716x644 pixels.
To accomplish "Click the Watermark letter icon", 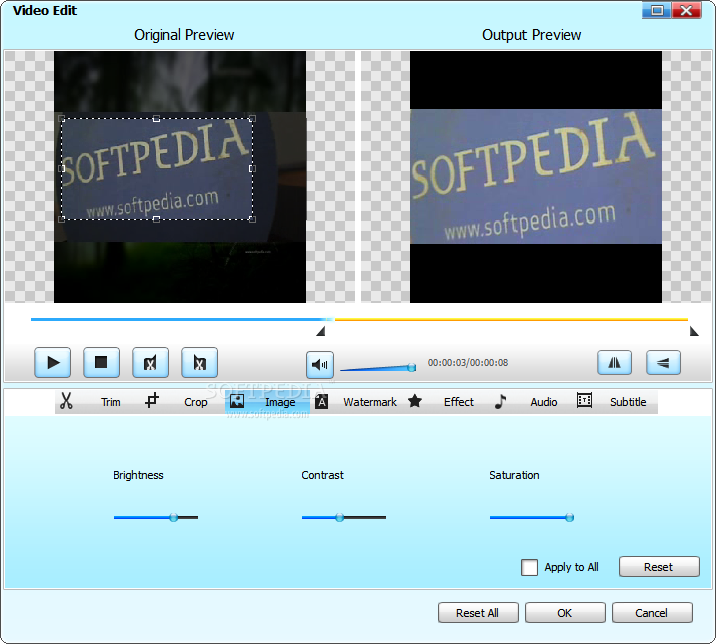I will pyautogui.click(x=321, y=401).
